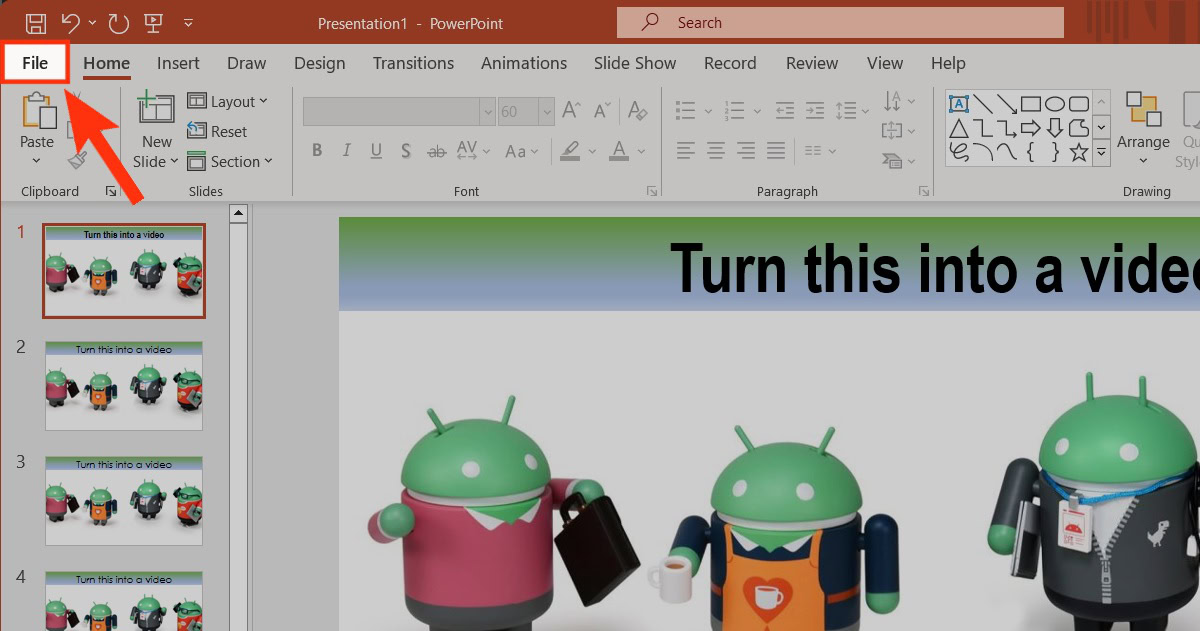The height and width of the screenshot is (631, 1200).
Task: Open the Layout dropdown
Action: pyautogui.click(x=228, y=101)
